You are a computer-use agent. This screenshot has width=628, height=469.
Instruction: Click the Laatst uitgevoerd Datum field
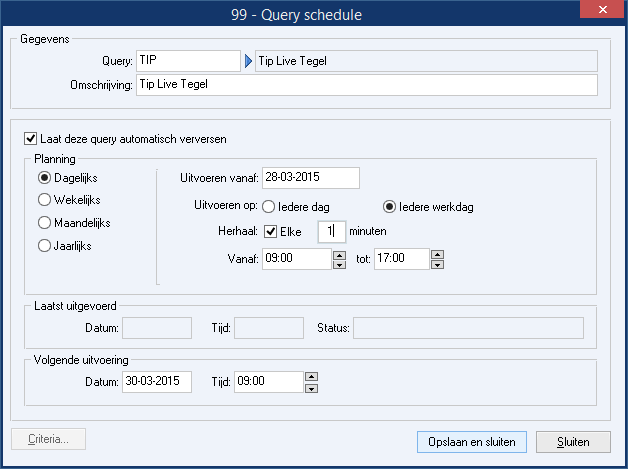coord(157,328)
